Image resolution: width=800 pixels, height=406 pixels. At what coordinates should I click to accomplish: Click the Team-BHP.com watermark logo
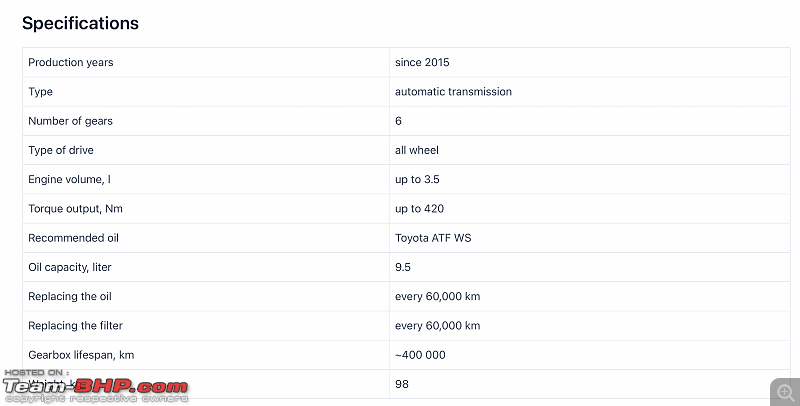pos(96,387)
